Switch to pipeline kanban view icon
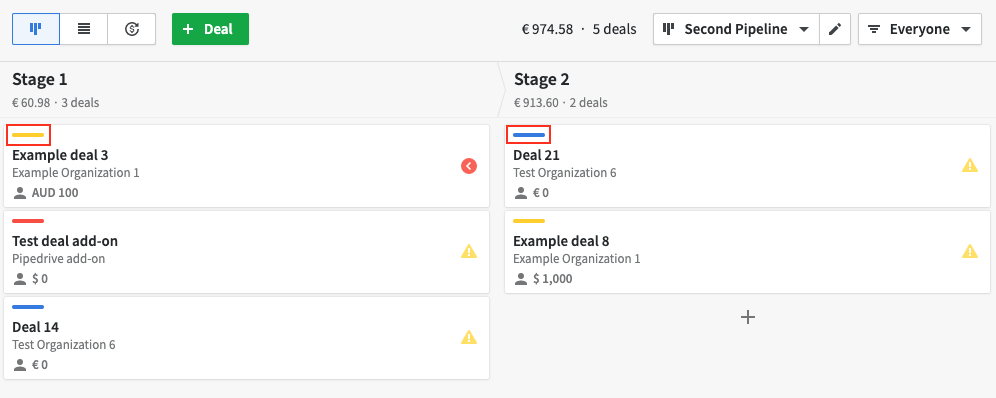Image resolution: width=996 pixels, height=398 pixels. 36,29
